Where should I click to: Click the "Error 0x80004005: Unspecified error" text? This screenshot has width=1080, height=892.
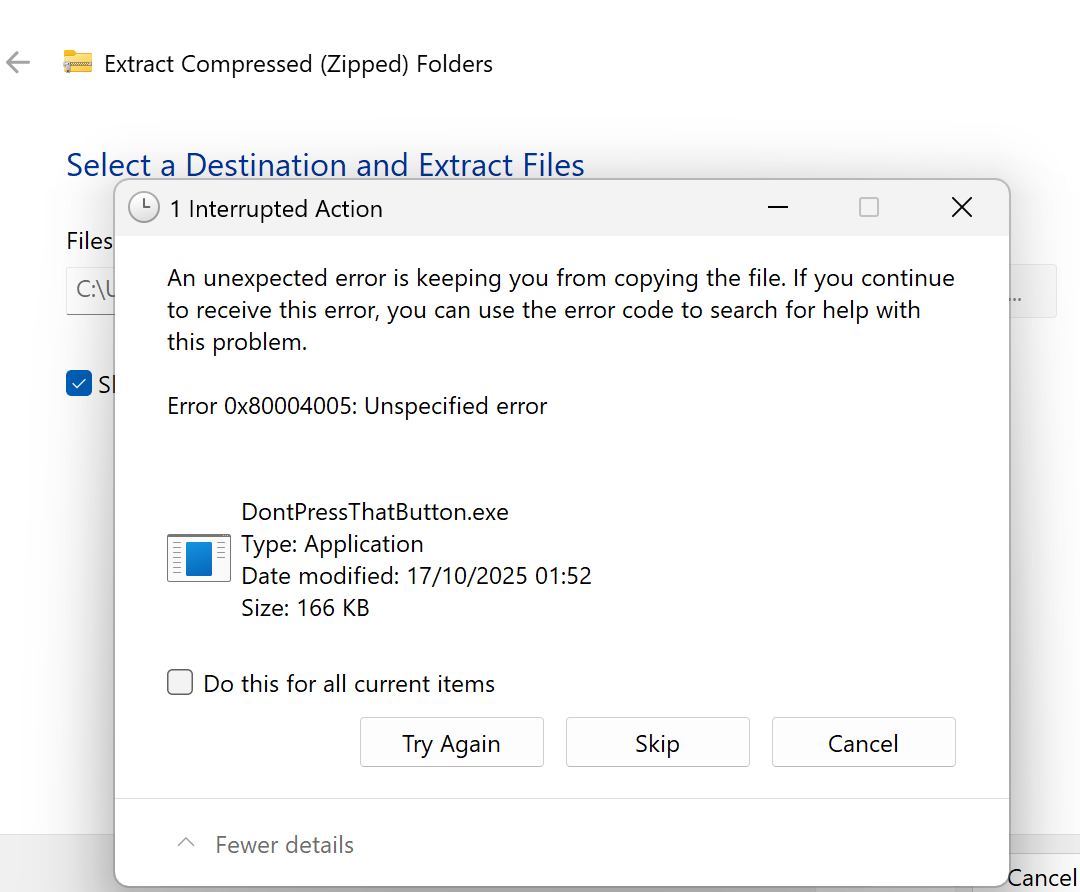[357, 406]
